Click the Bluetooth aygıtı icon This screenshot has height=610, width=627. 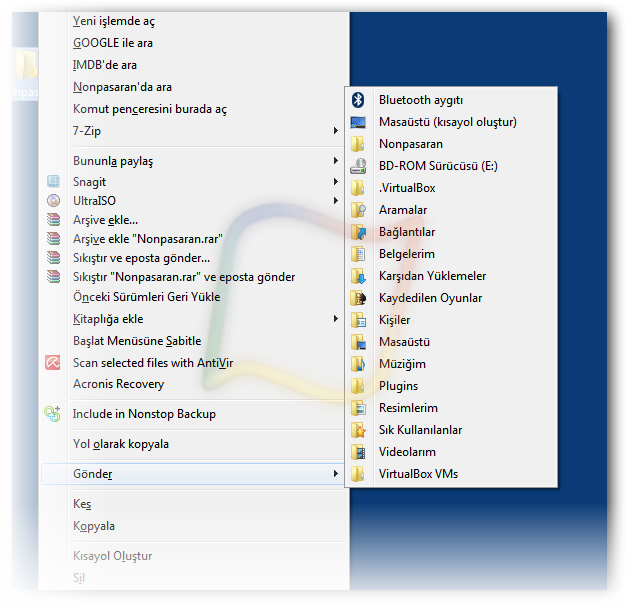point(358,100)
